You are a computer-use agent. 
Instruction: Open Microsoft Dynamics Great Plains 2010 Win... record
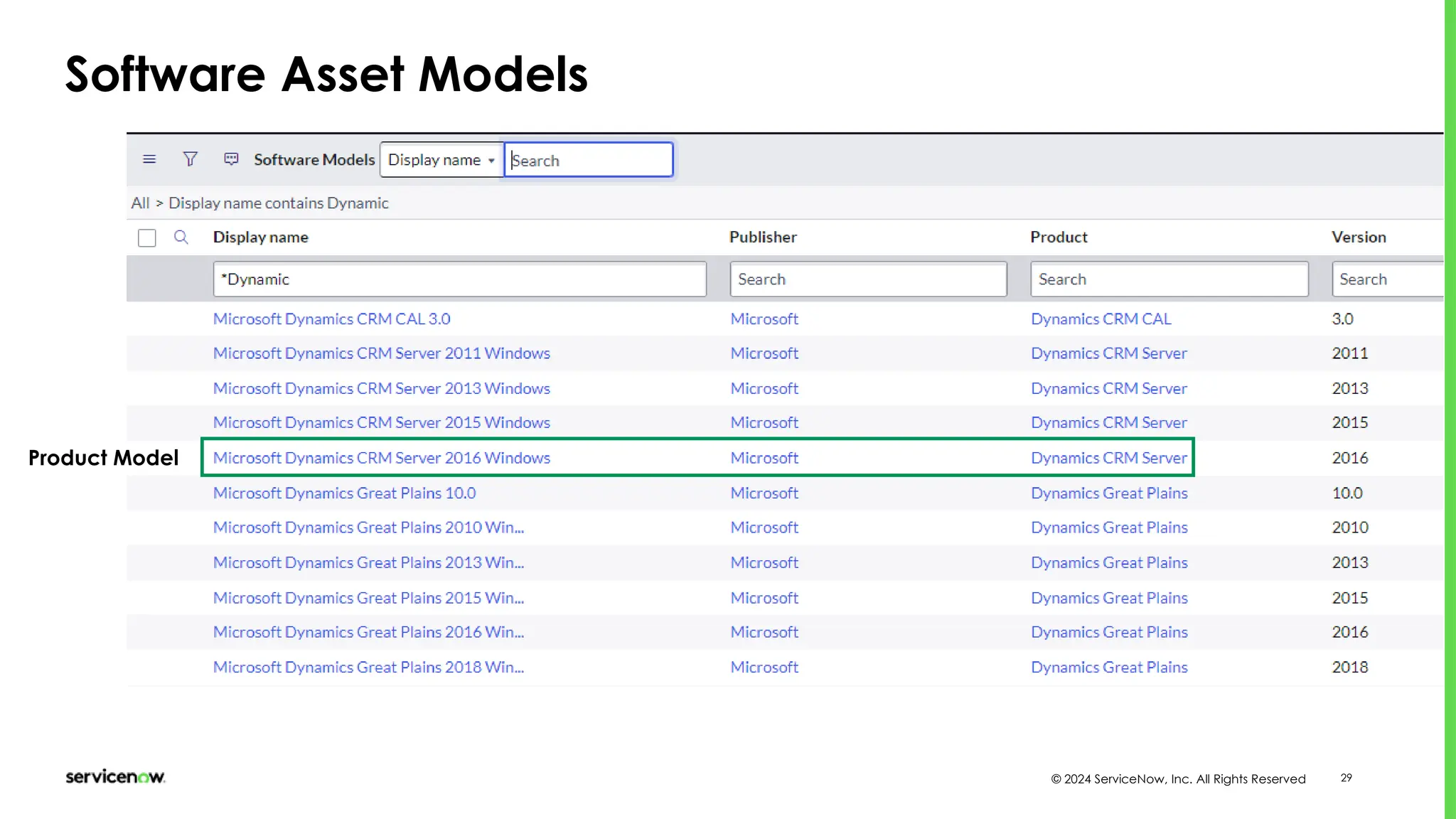coord(368,528)
